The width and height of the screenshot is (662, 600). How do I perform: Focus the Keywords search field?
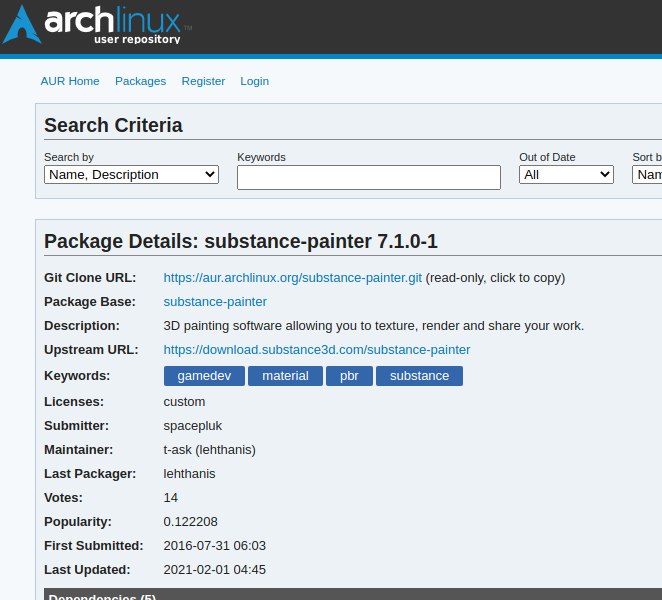[369, 177]
